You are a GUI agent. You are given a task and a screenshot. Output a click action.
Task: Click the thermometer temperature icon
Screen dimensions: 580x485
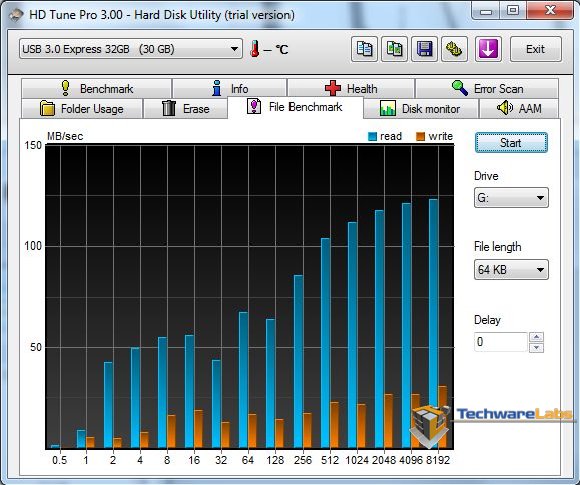coord(254,49)
